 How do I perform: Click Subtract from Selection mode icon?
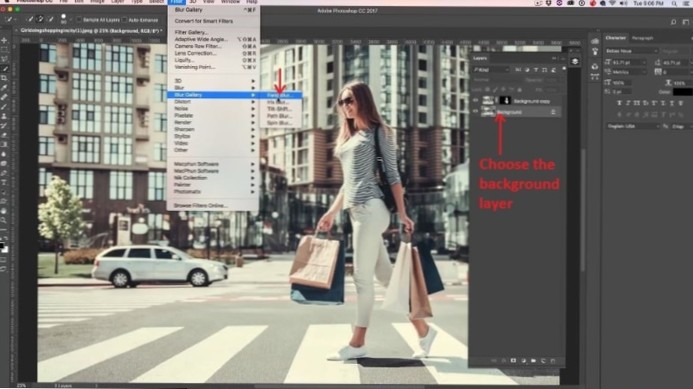click(x=50, y=19)
